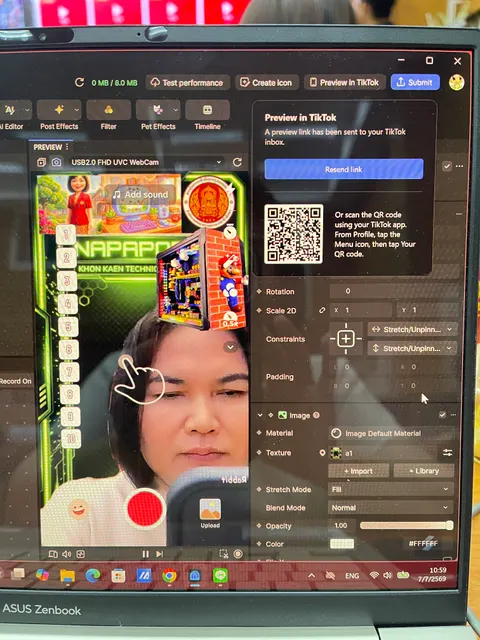Adjust the Opacity slider

click(406, 525)
